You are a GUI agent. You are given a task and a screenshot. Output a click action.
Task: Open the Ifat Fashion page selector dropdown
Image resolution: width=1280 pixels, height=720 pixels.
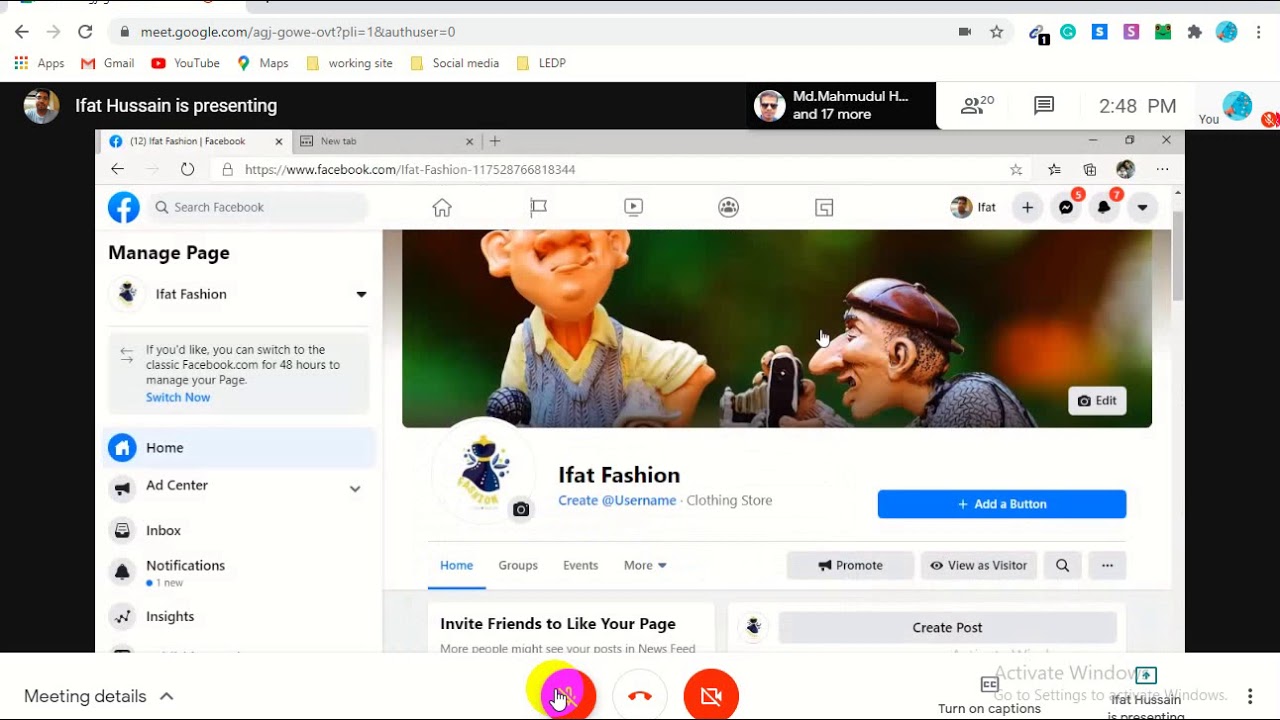tap(361, 294)
